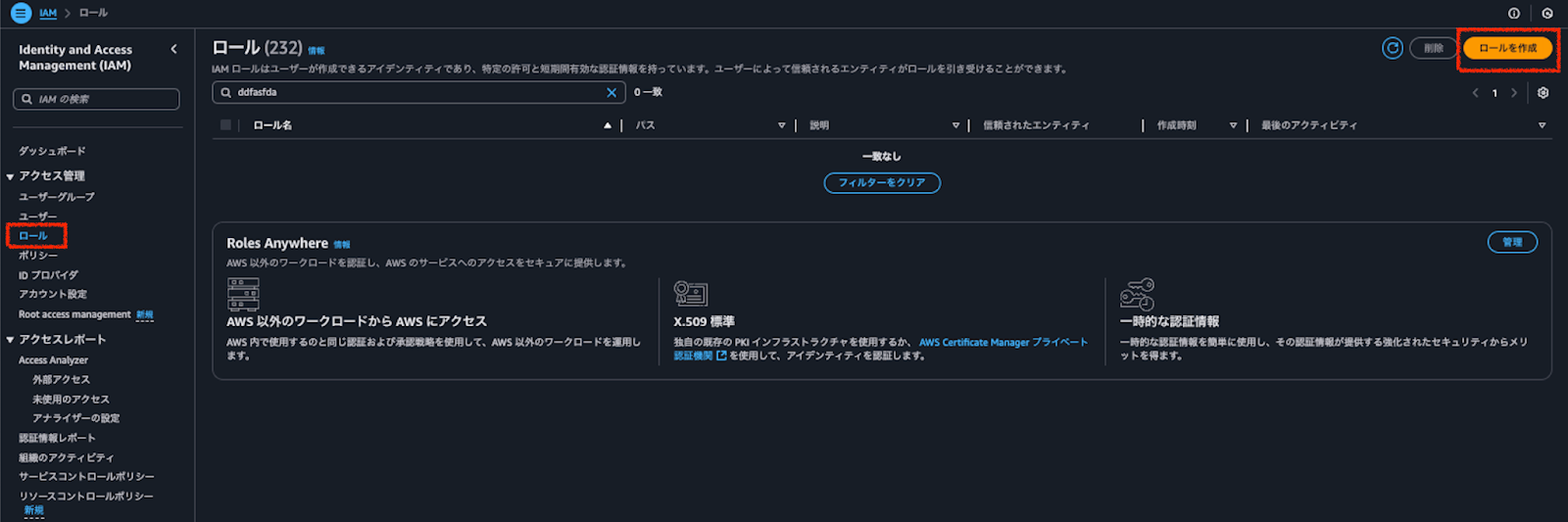This screenshot has width=1568, height=522.
Task: Click the magnifier icon in role filter box
Action: click(x=226, y=93)
